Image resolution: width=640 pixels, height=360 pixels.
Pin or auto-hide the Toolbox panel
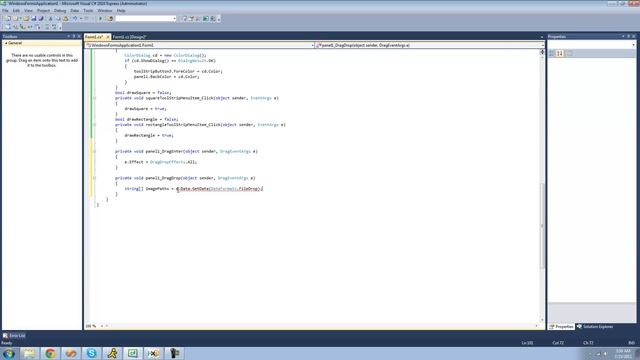coord(74,36)
